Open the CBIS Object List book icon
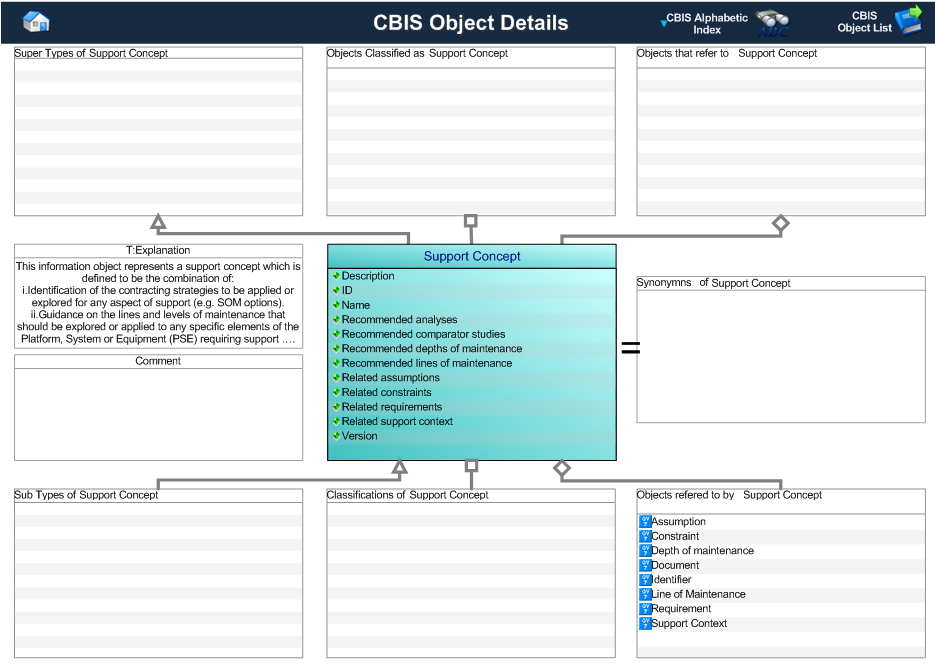Image resolution: width=935 pixels, height=666 pixels. [x=909, y=21]
